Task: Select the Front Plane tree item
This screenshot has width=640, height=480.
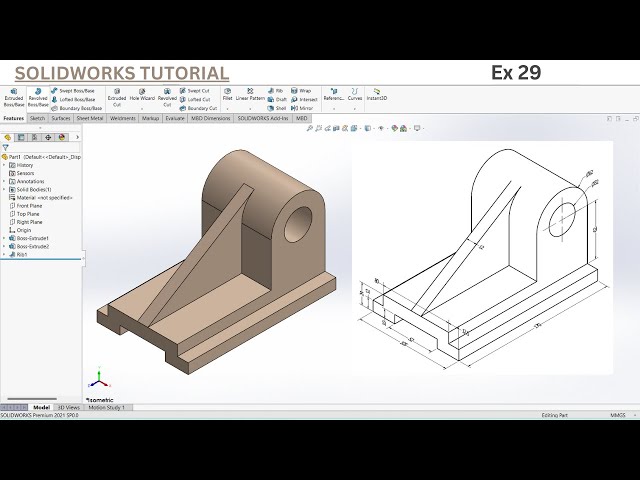Action: point(26,206)
